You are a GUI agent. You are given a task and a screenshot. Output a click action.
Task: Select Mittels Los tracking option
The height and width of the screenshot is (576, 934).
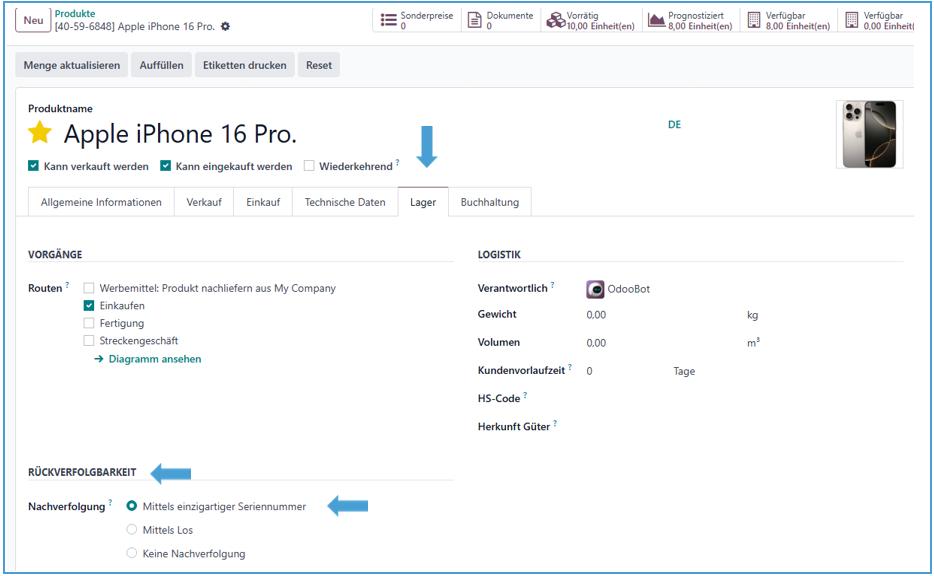132,530
